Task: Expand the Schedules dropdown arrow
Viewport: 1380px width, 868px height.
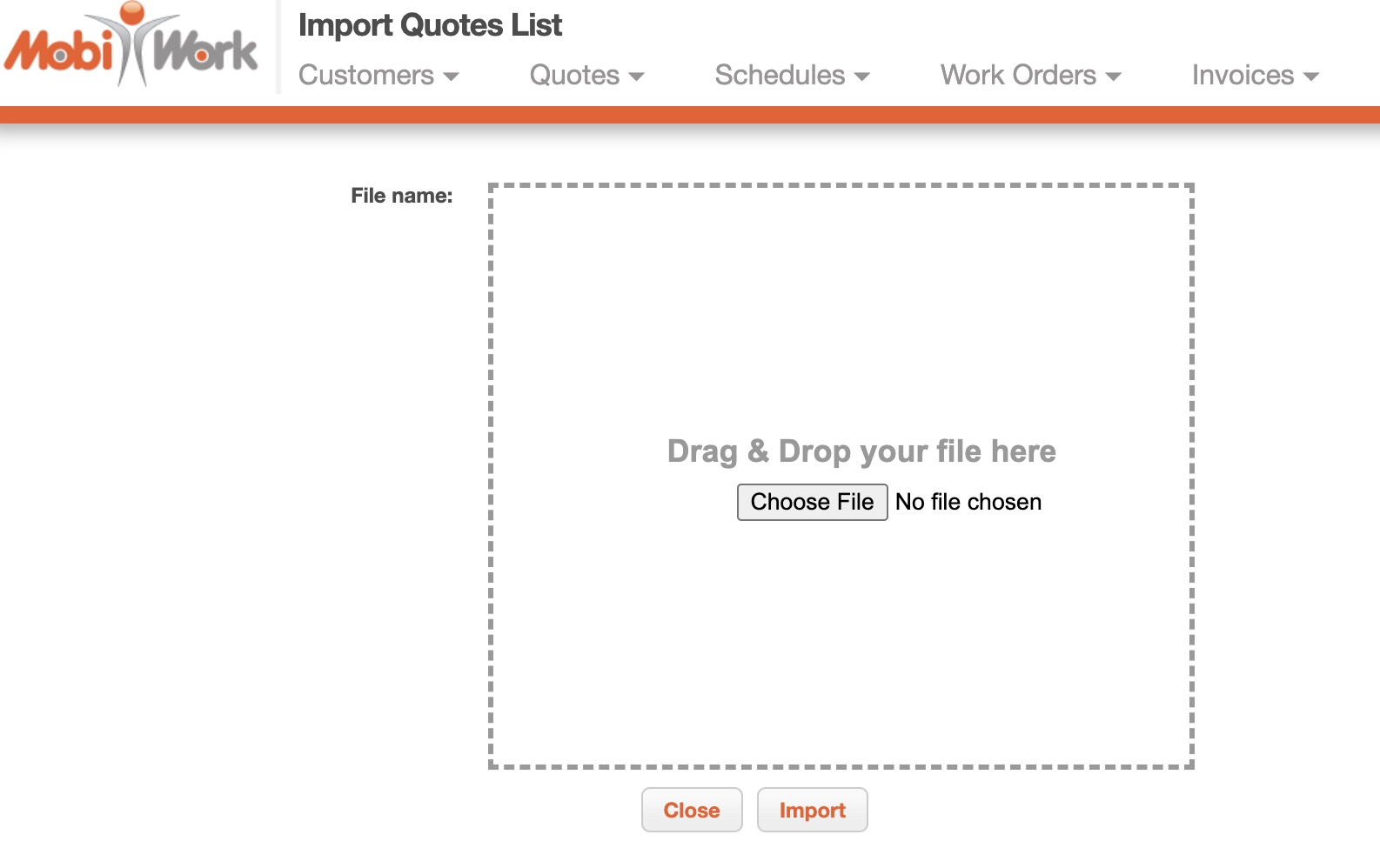Action: click(x=862, y=77)
